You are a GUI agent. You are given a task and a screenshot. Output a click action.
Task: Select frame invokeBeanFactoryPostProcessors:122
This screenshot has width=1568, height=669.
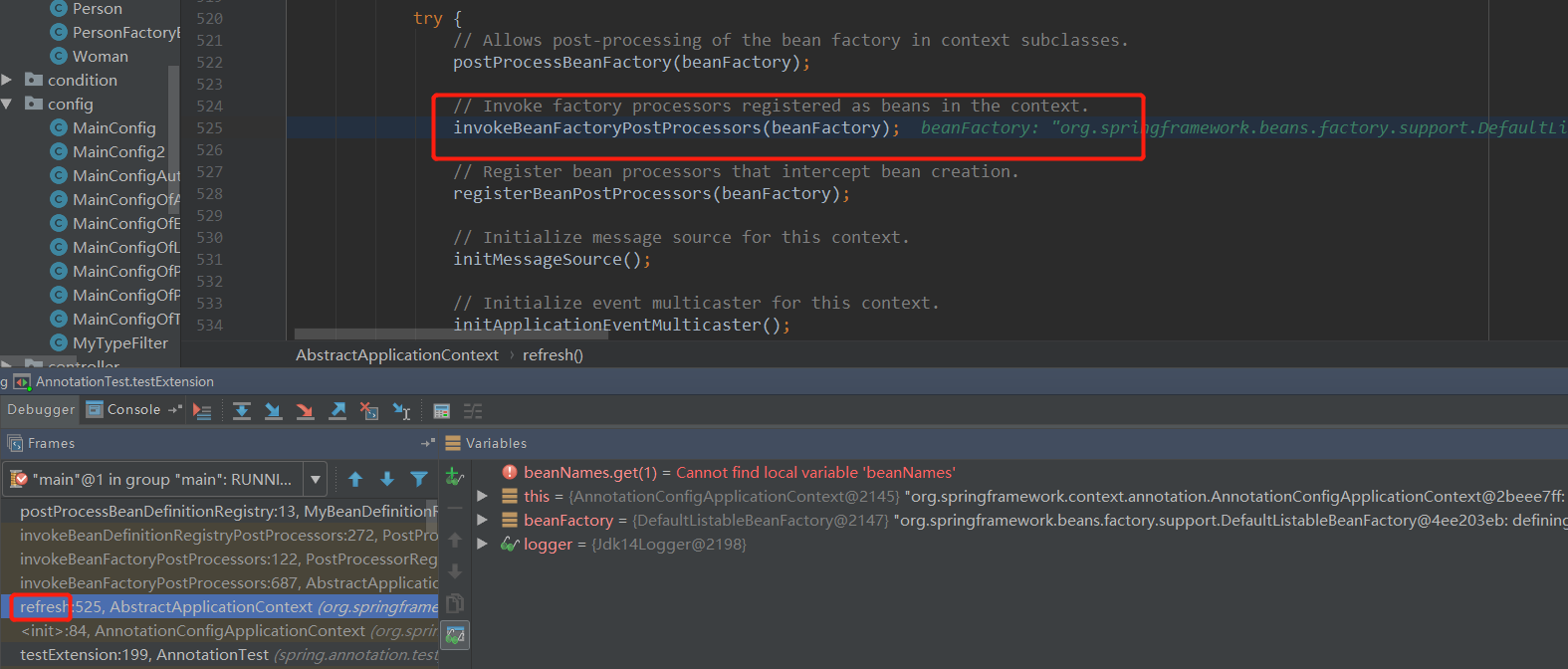click(220, 558)
